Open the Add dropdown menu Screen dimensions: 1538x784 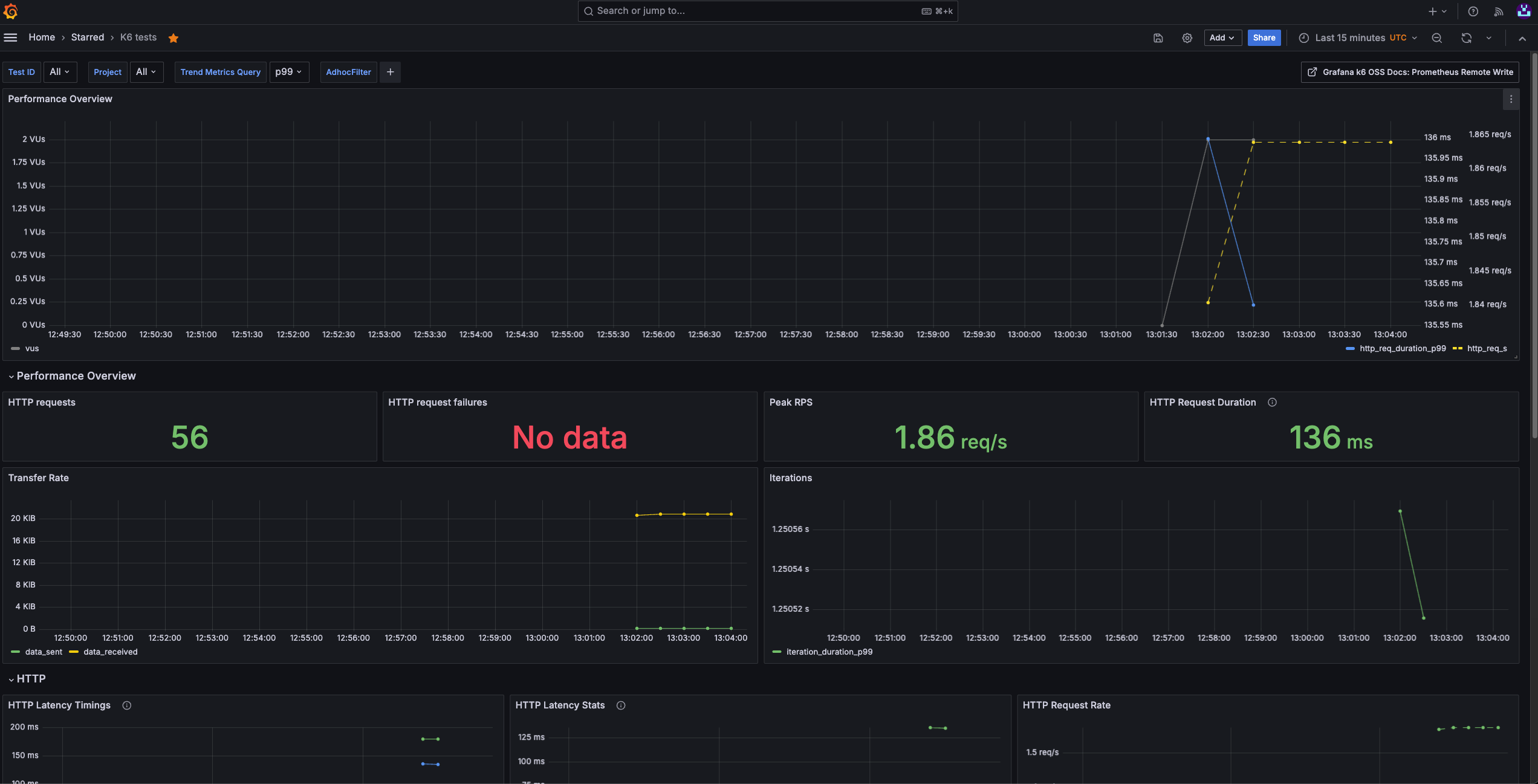[1222, 38]
